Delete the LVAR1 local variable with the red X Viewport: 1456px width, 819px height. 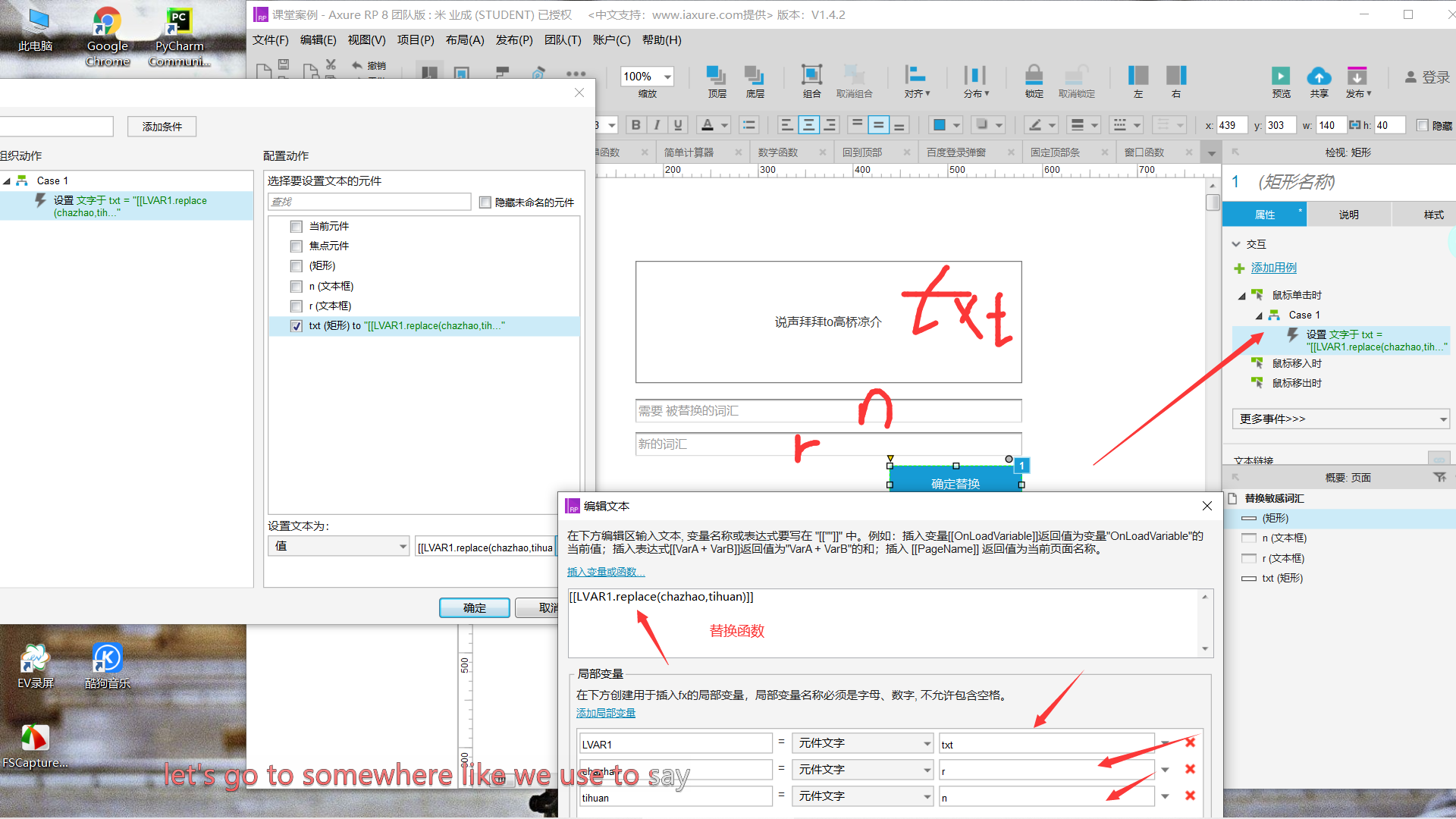1190,743
